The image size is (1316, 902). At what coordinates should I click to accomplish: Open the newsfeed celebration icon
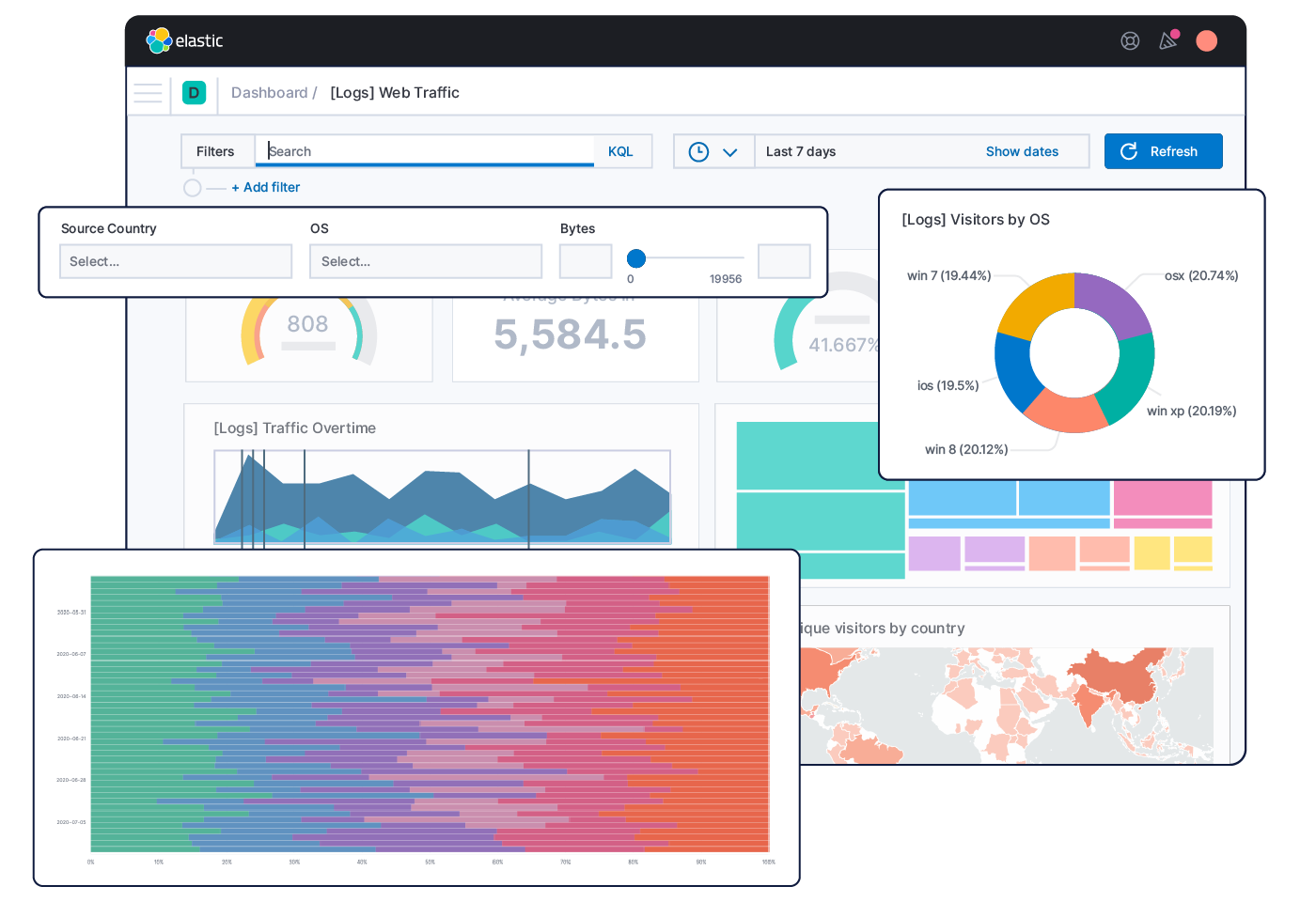click(1168, 40)
